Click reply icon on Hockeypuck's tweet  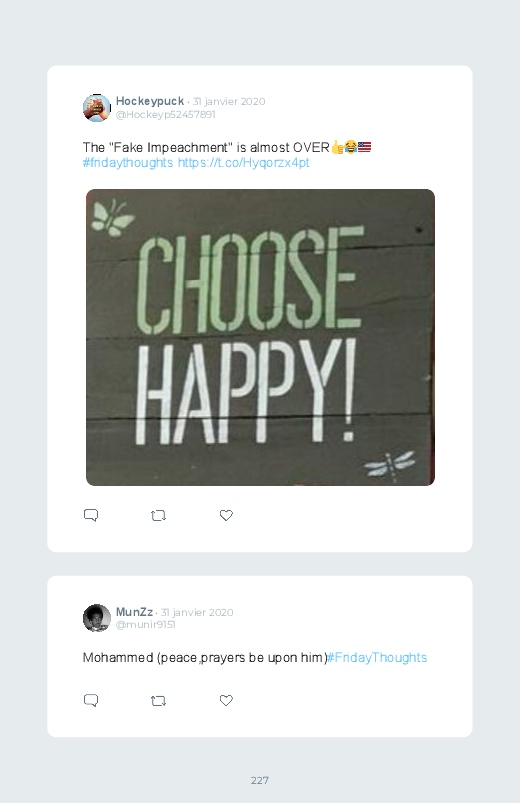coord(91,515)
